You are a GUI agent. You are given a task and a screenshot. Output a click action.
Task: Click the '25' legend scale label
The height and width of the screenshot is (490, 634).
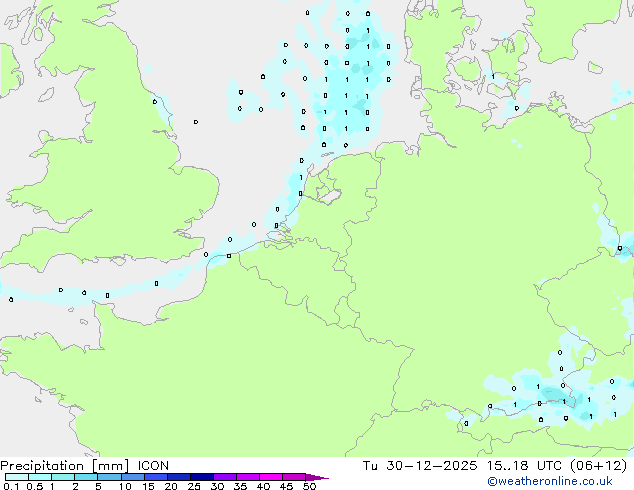194,486
